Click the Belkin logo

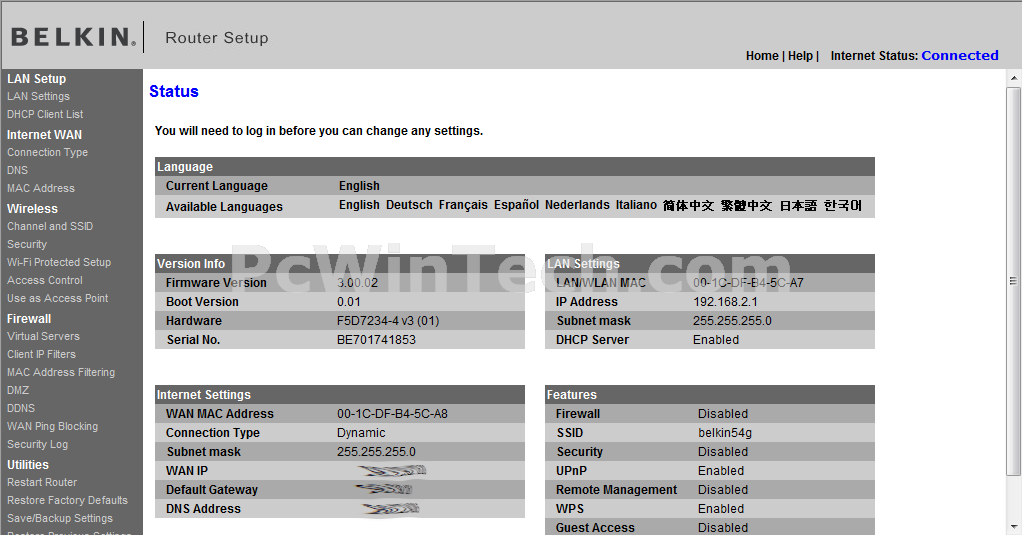(x=74, y=37)
